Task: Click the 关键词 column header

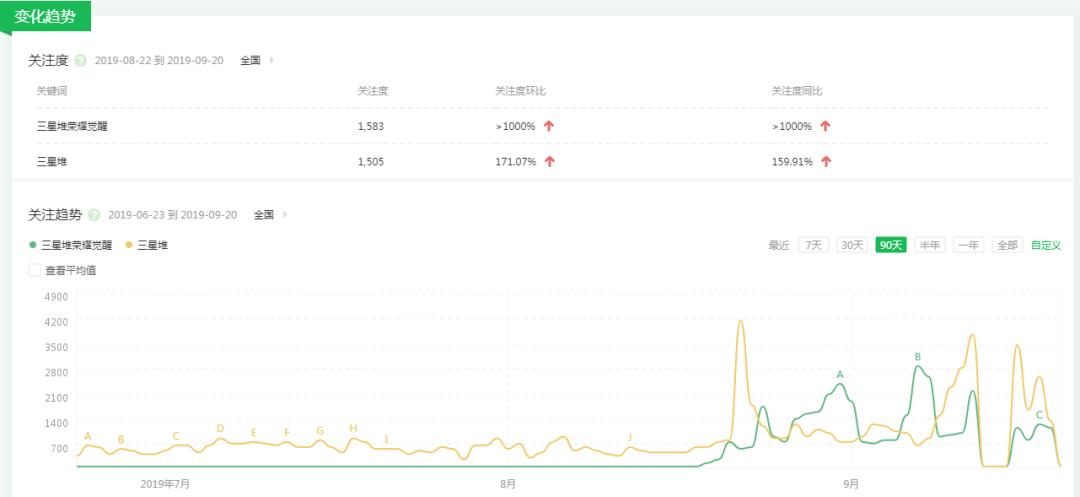Action: point(52,91)
